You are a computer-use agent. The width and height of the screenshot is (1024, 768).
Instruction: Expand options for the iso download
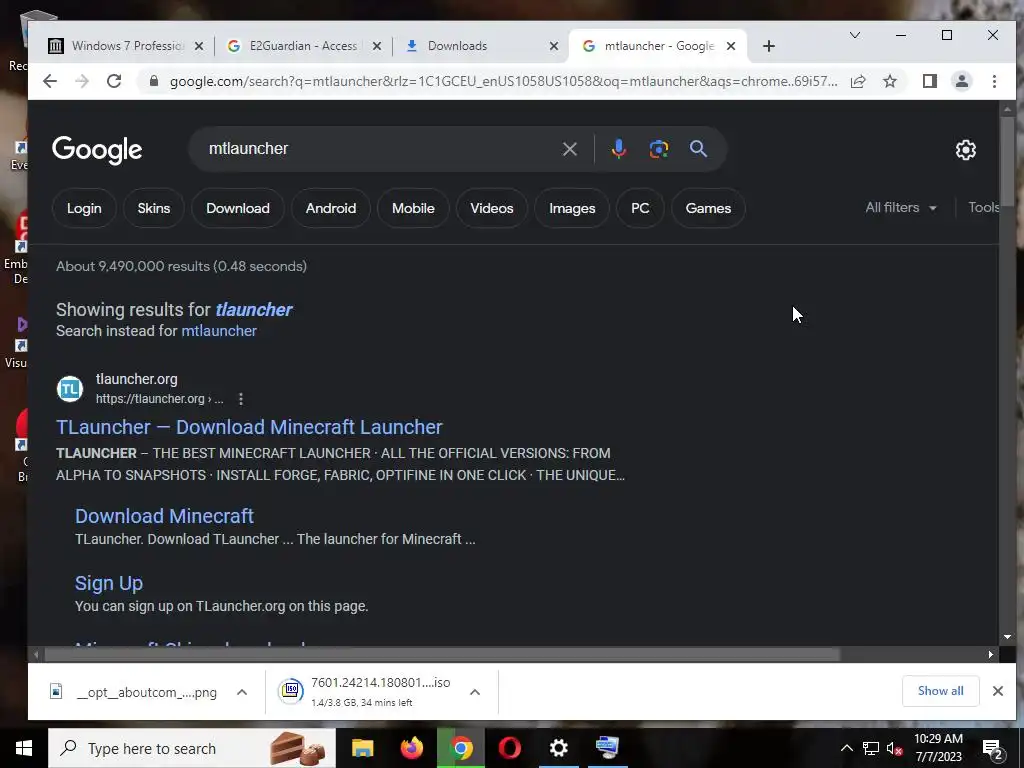[x=475, y=692]
